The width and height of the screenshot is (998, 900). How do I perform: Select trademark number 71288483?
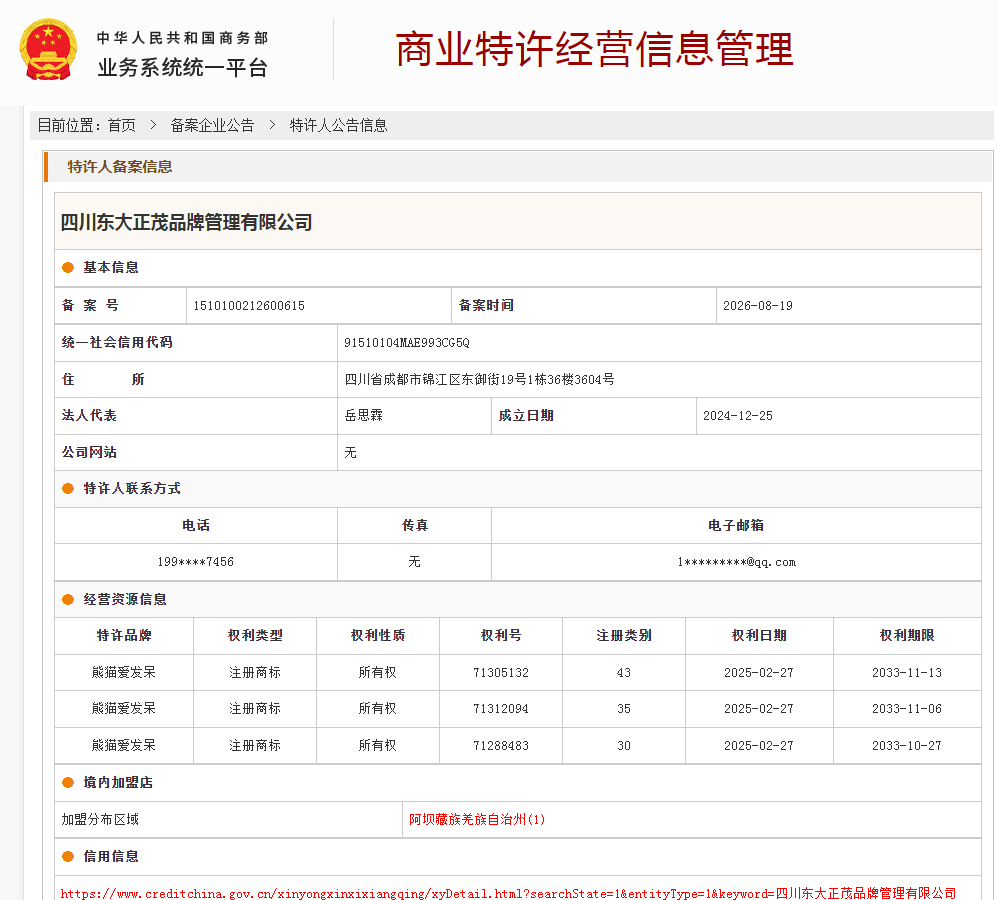(x=501, y=746)
